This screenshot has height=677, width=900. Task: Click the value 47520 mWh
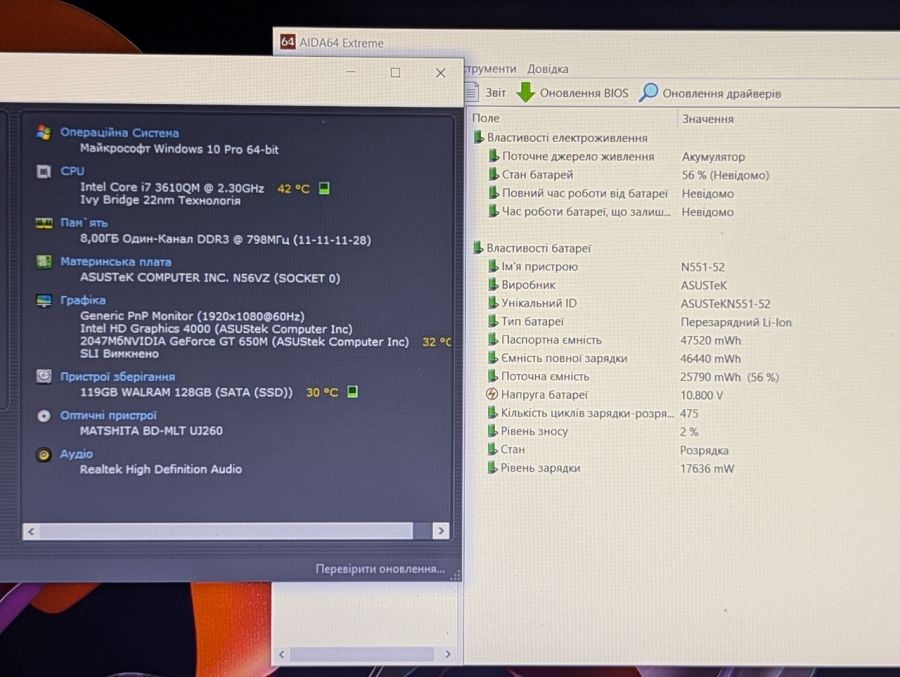pyautogui.click(x=711, y=340)
